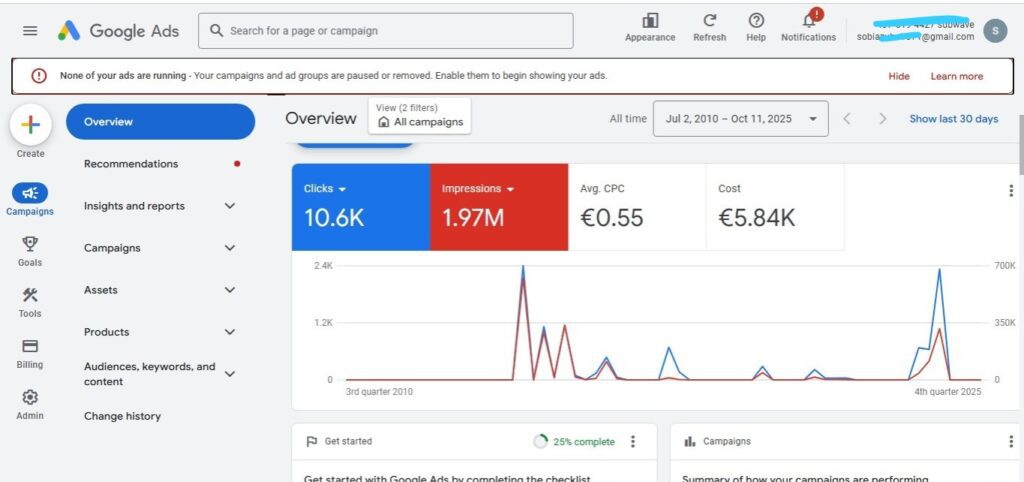
Task: Select the Overview navigation item
Action: click(160, 121)
